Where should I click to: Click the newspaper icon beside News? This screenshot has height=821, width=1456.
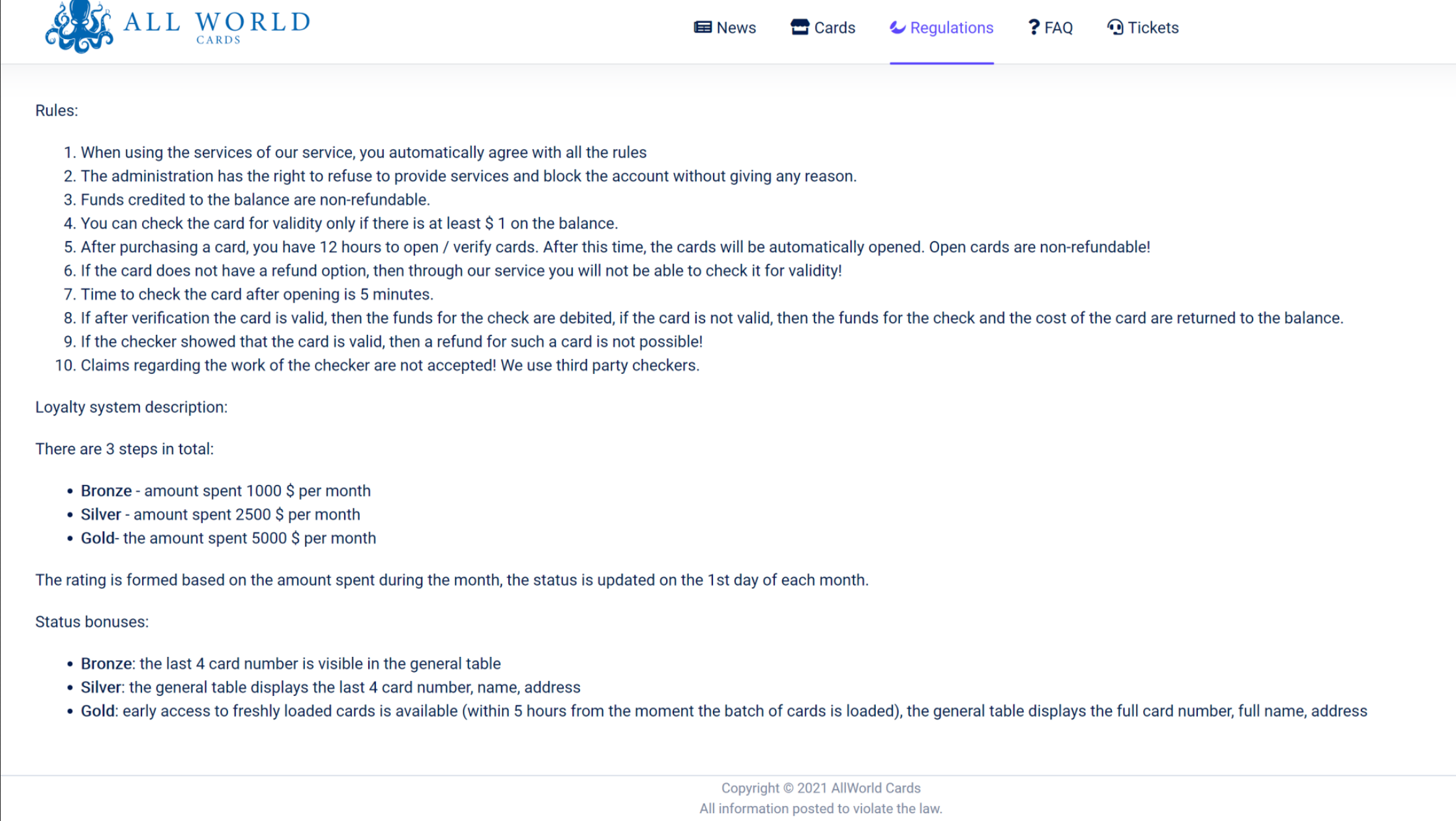(702, 27)
